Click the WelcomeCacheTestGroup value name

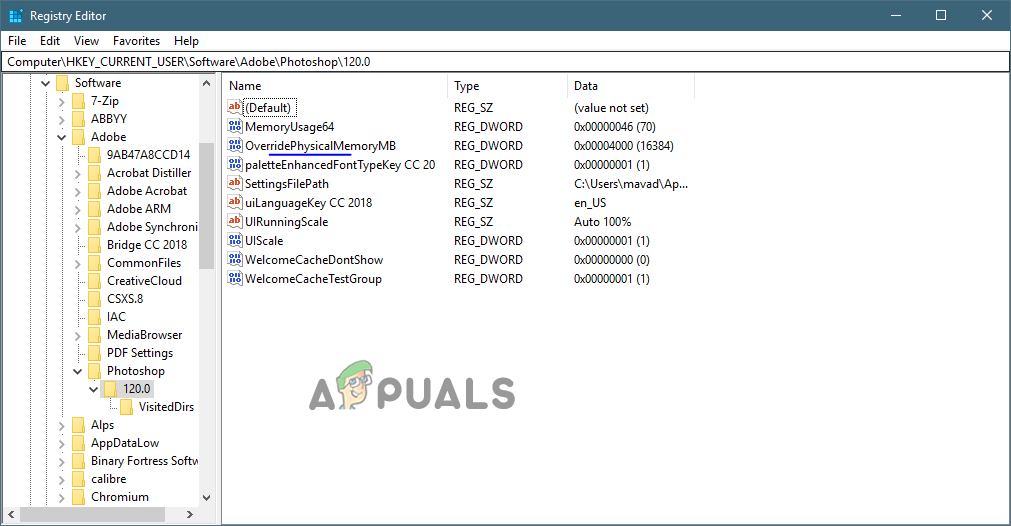click(313, 278)
